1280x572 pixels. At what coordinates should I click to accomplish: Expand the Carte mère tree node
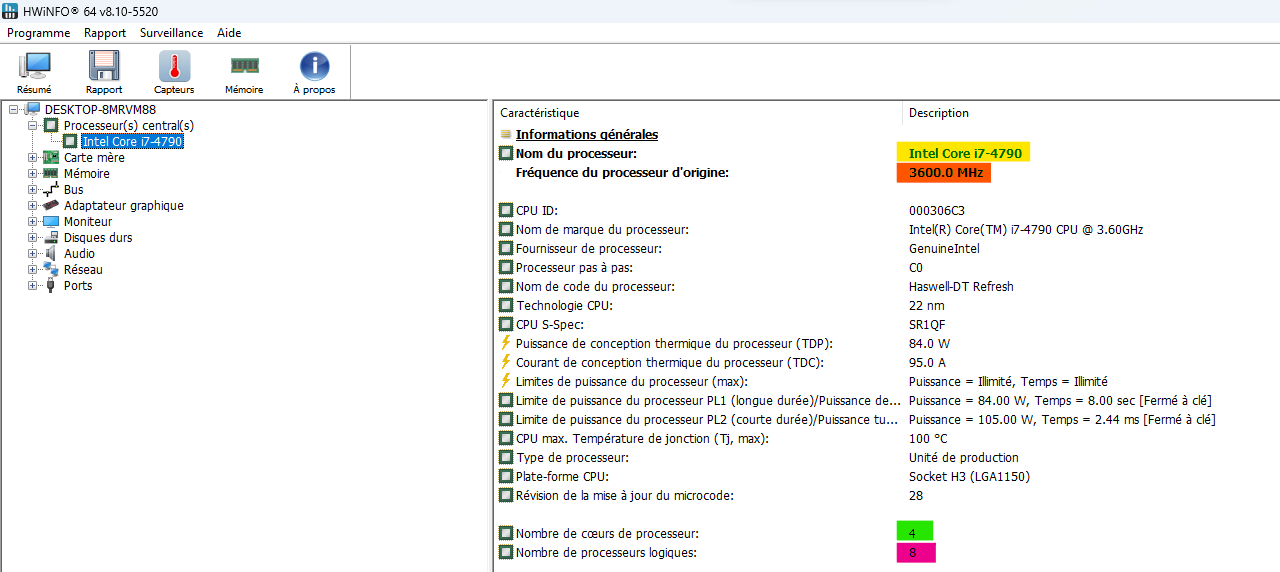click(33, 158)
